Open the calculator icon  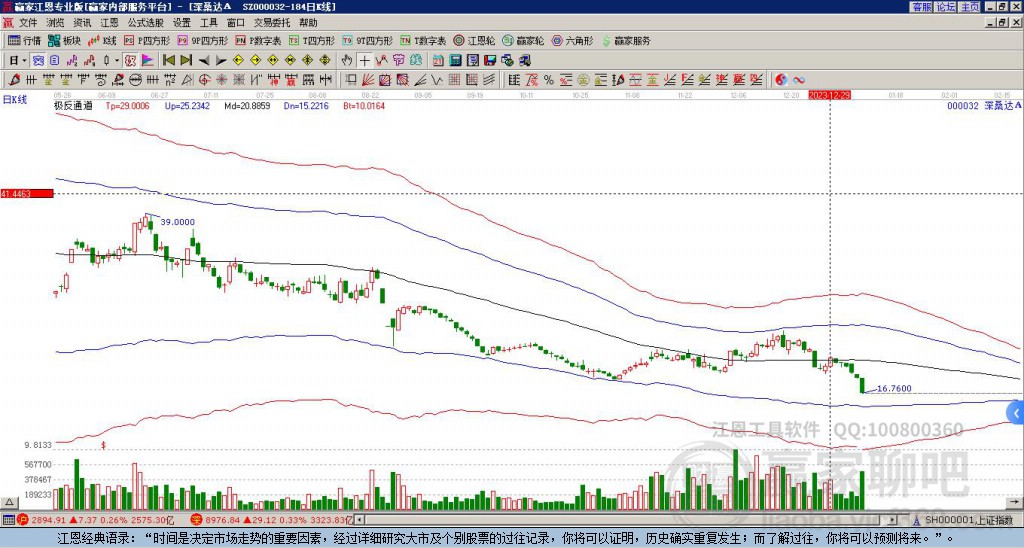pos(455,61)
